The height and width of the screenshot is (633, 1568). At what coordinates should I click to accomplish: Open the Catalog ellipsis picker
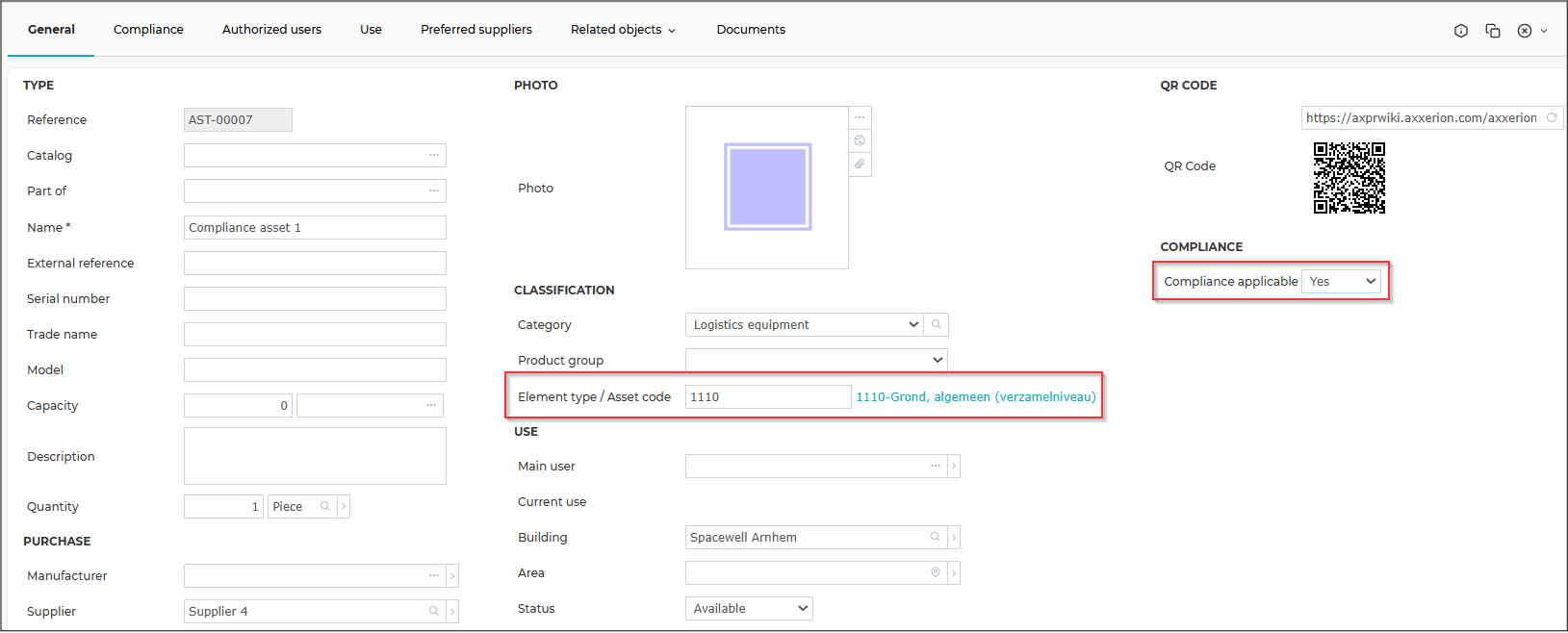pyautogui.click(x=434, y=155)
